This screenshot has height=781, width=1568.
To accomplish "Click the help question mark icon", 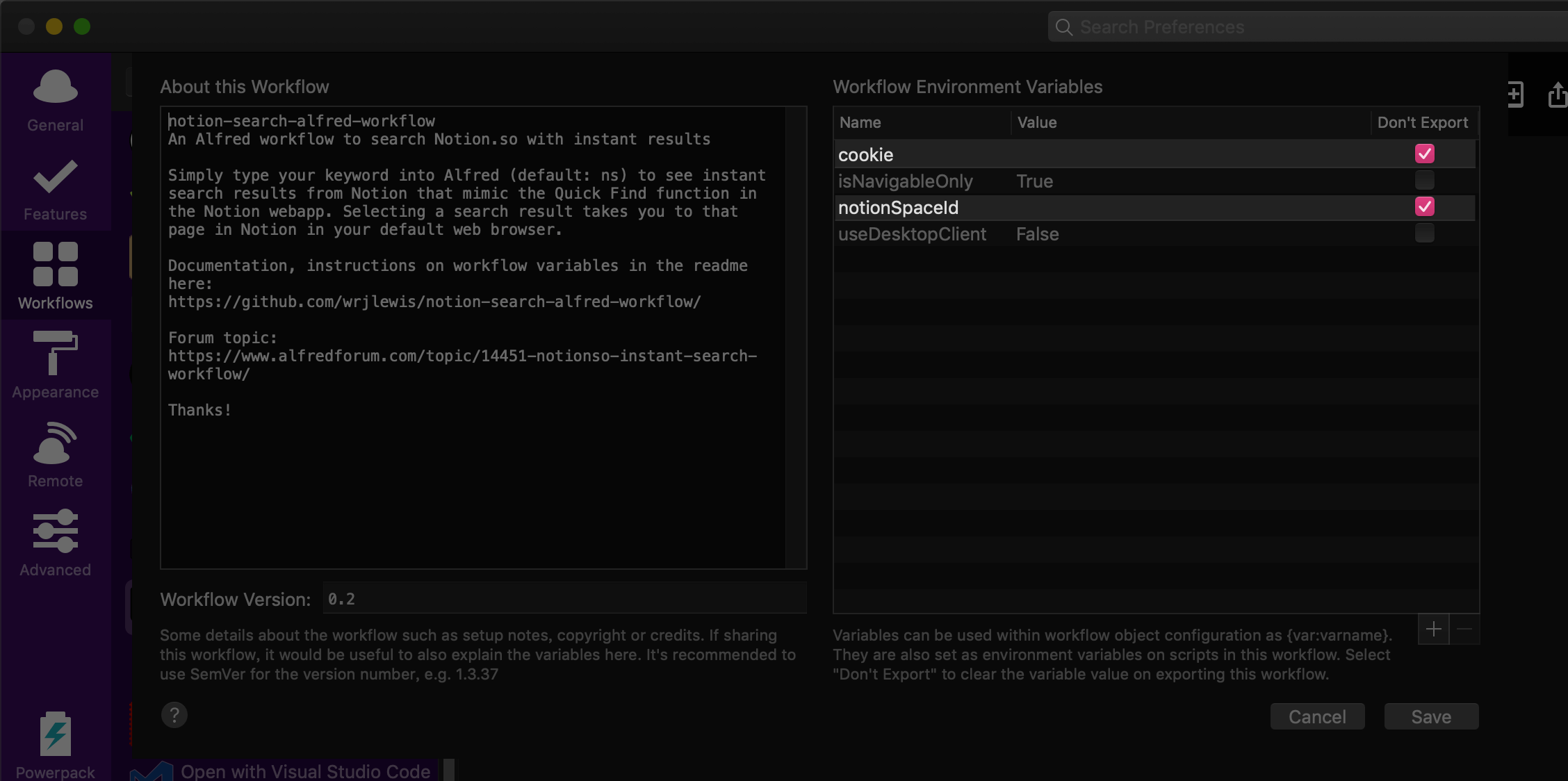I will (174, 715).
